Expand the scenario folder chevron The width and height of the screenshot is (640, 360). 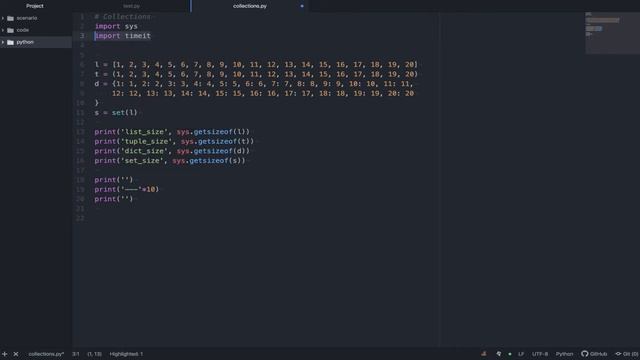pos(3,18)
